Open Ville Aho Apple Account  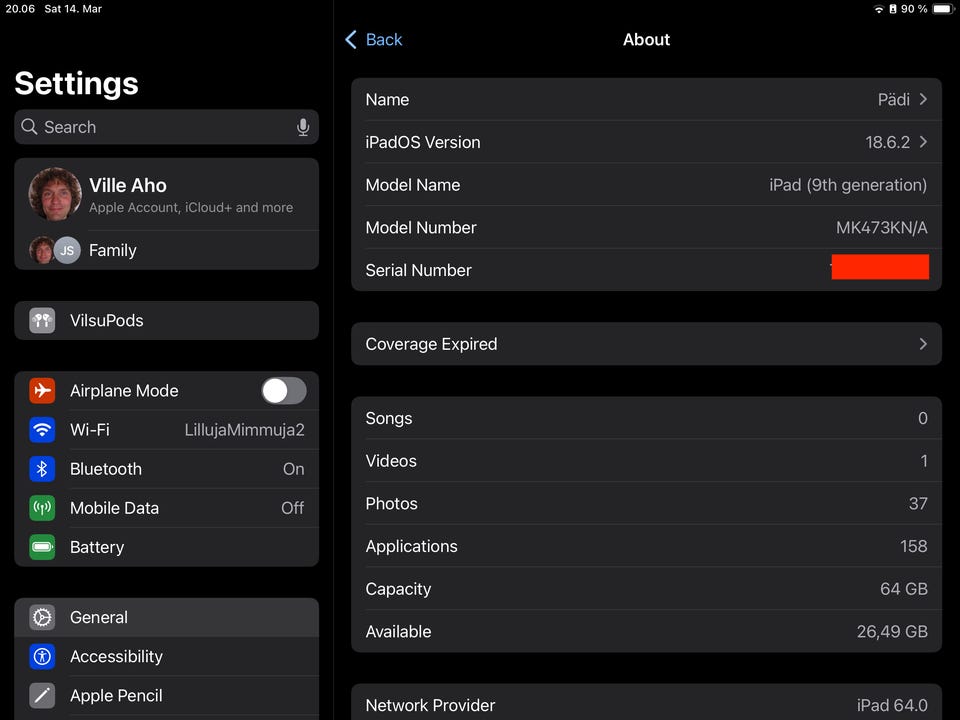(x=166, y=194)
